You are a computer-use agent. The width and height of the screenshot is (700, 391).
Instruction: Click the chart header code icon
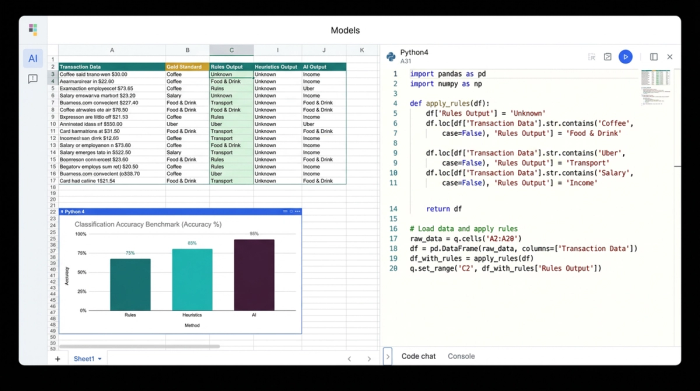coord(285,212)
